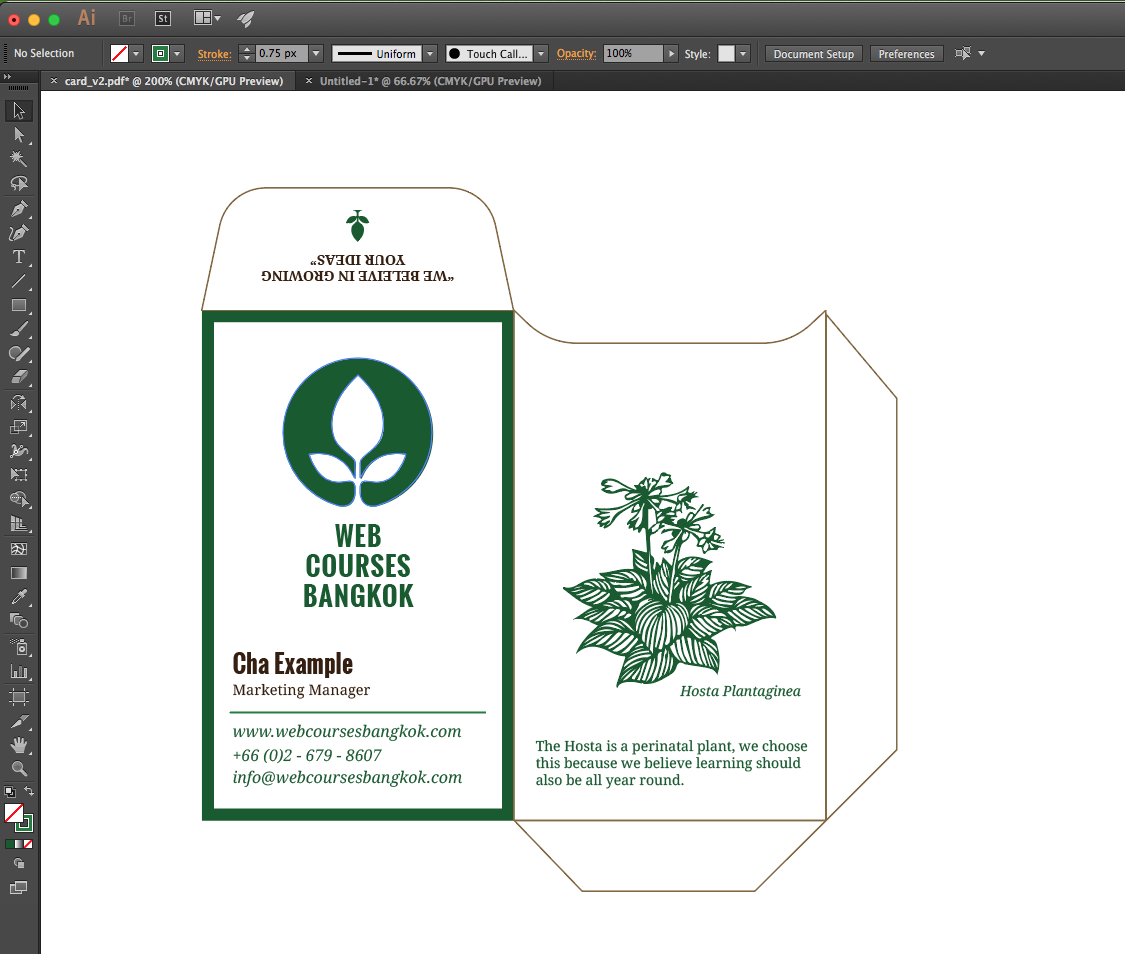Select the Zoom tool
Screen dimensions: 1125x954
(x=19, y=769)
